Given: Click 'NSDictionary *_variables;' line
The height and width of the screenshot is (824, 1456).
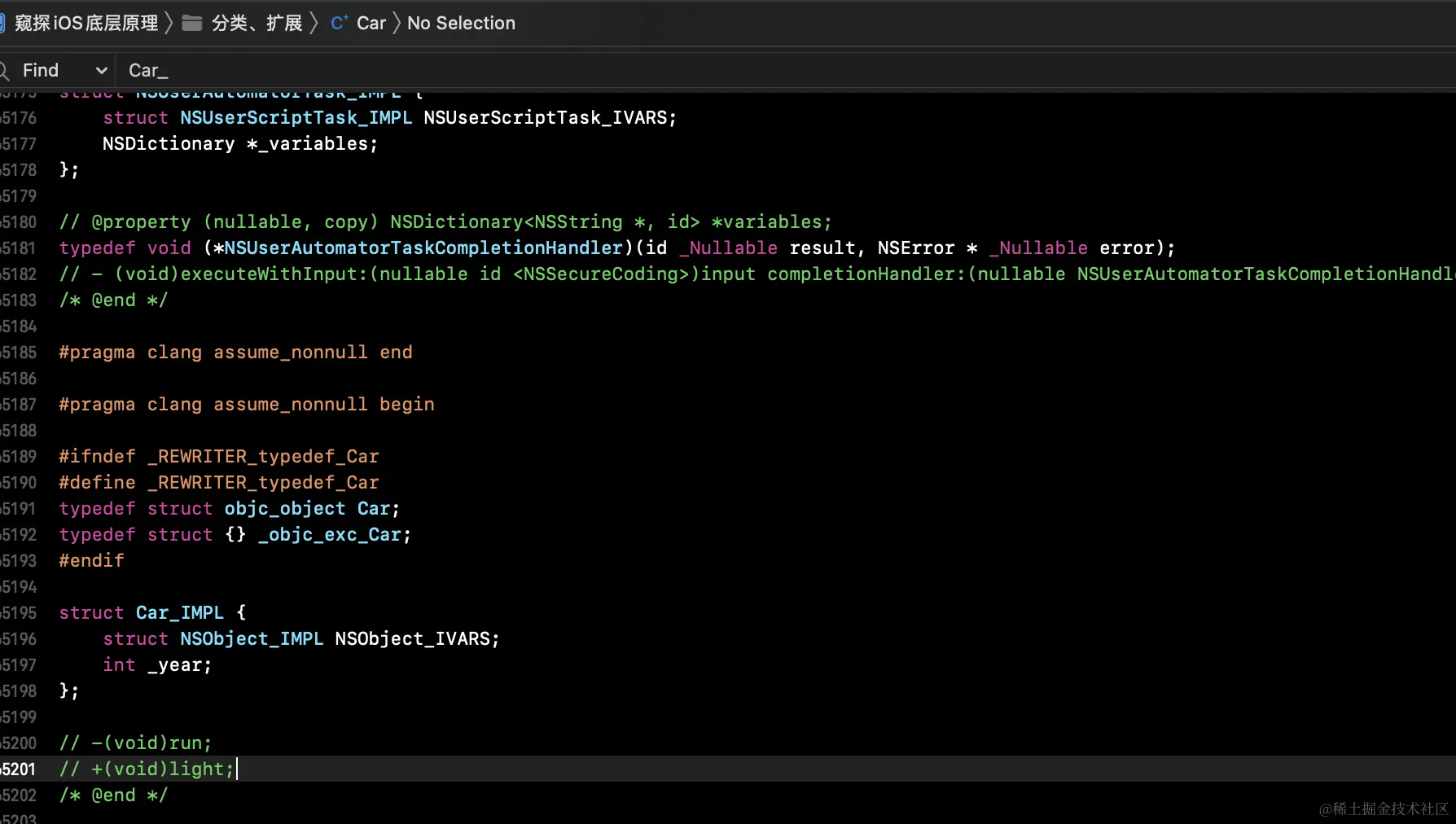Looking at the screenshot, I should tap(240, 143).
